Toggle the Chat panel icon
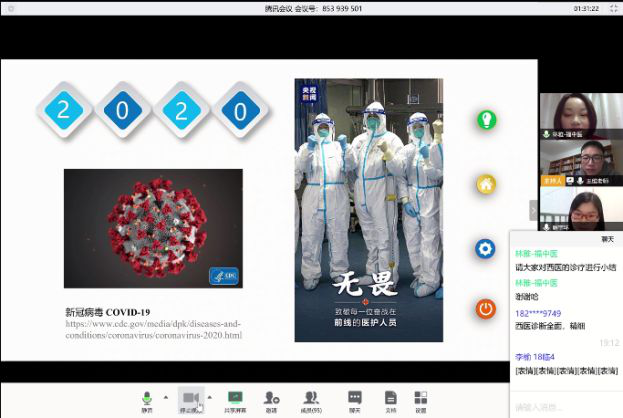Viewport: 623px width, 418px height. pos(354,399)
